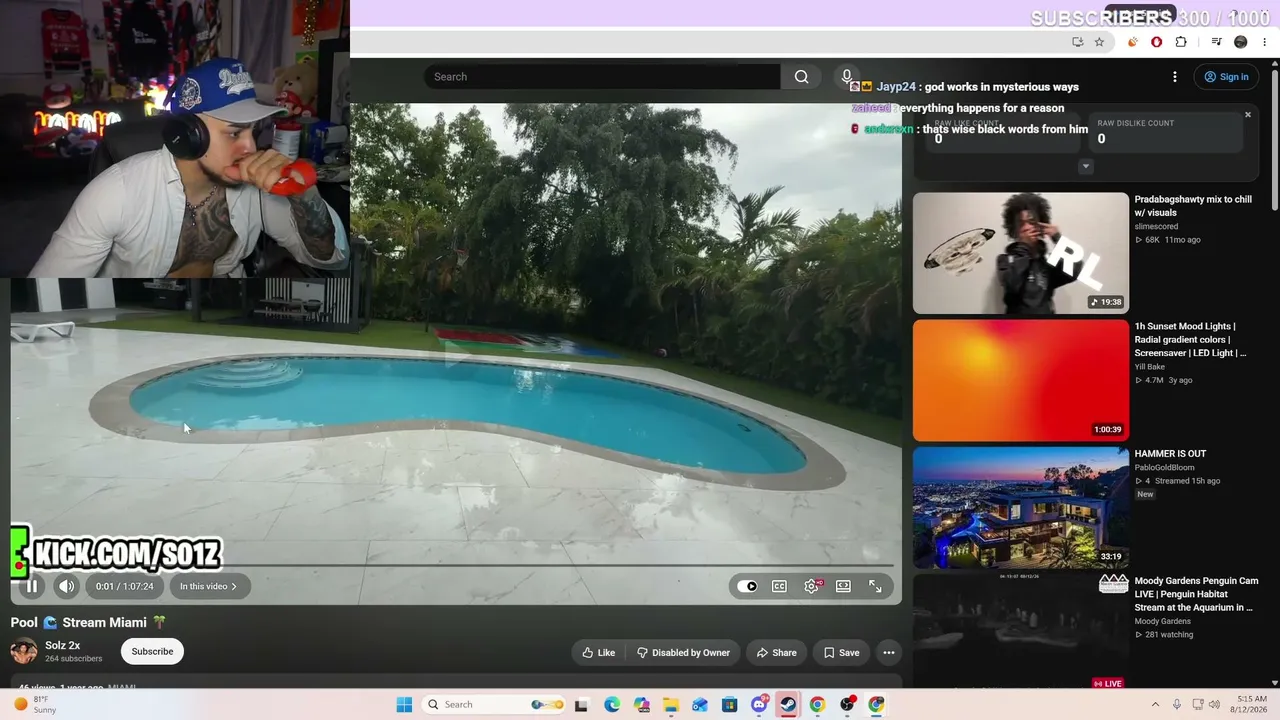Open File Explorer from the taskbar
Screen dimensions: 1280x720
671,705
